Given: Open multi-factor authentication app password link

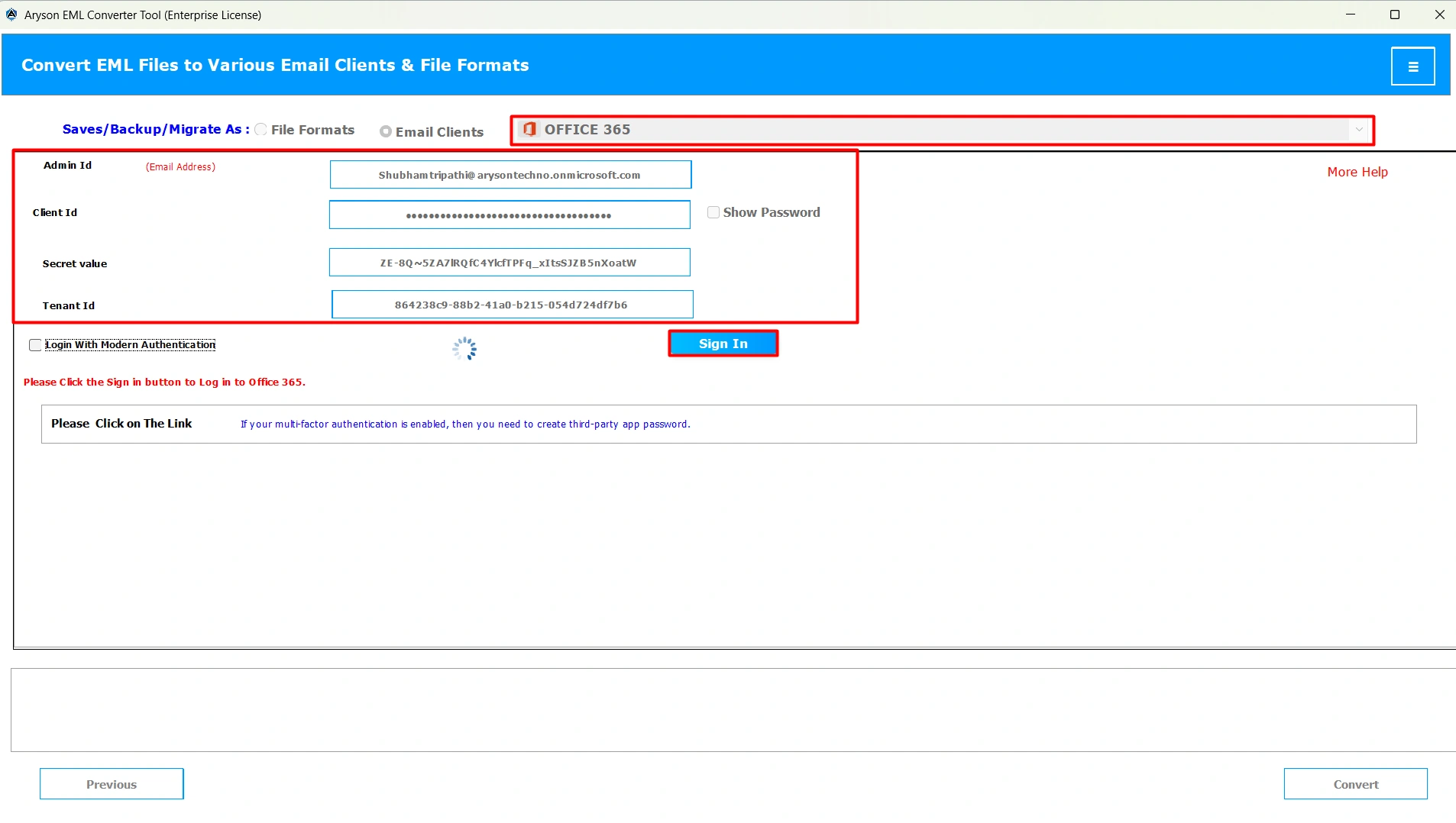Looking at the screenshot, I should (465, 424).
